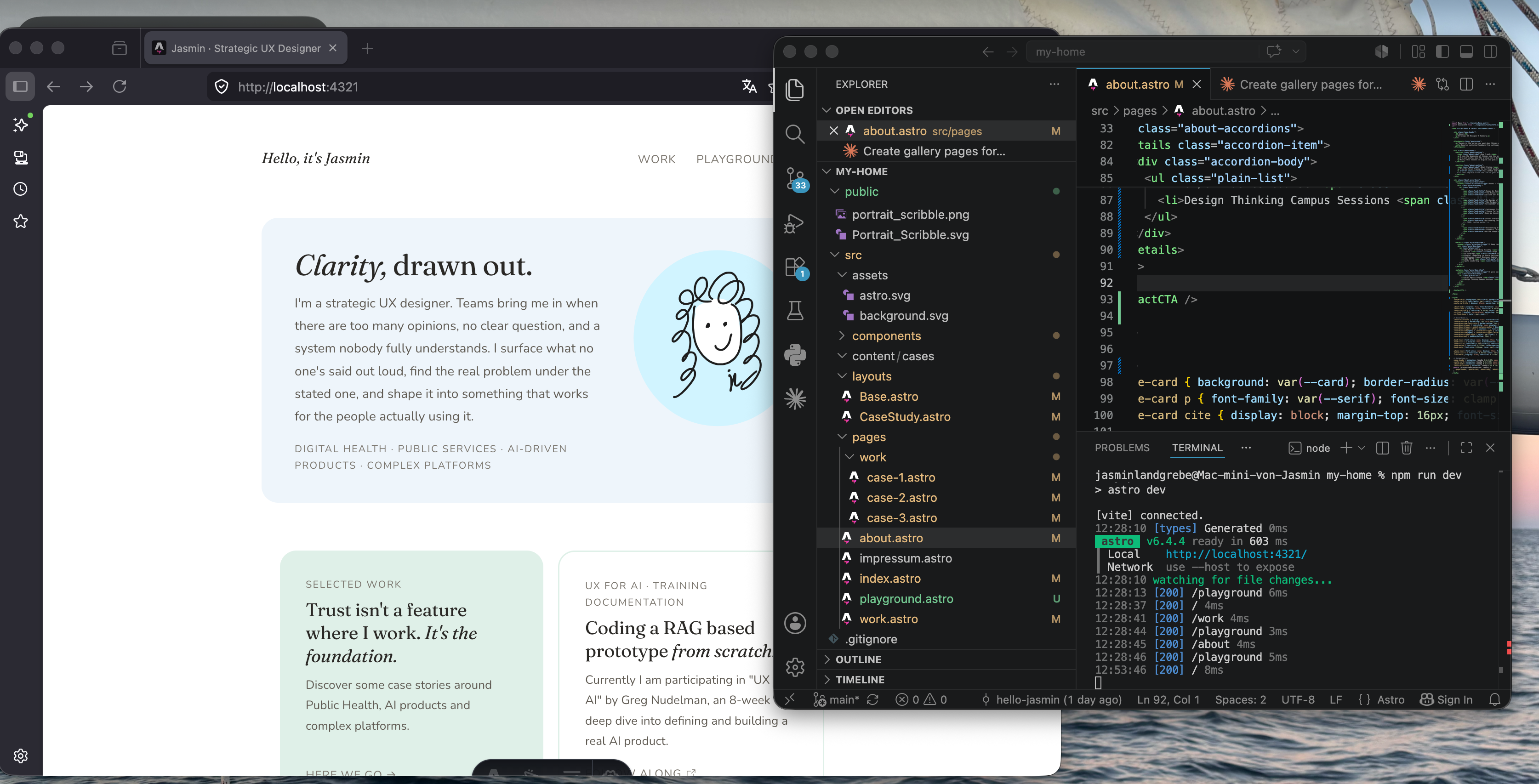This screenshot has height=784, width=1539.
Task: Open the new terminal launch profile dropdown
Action: [1362, 448]
